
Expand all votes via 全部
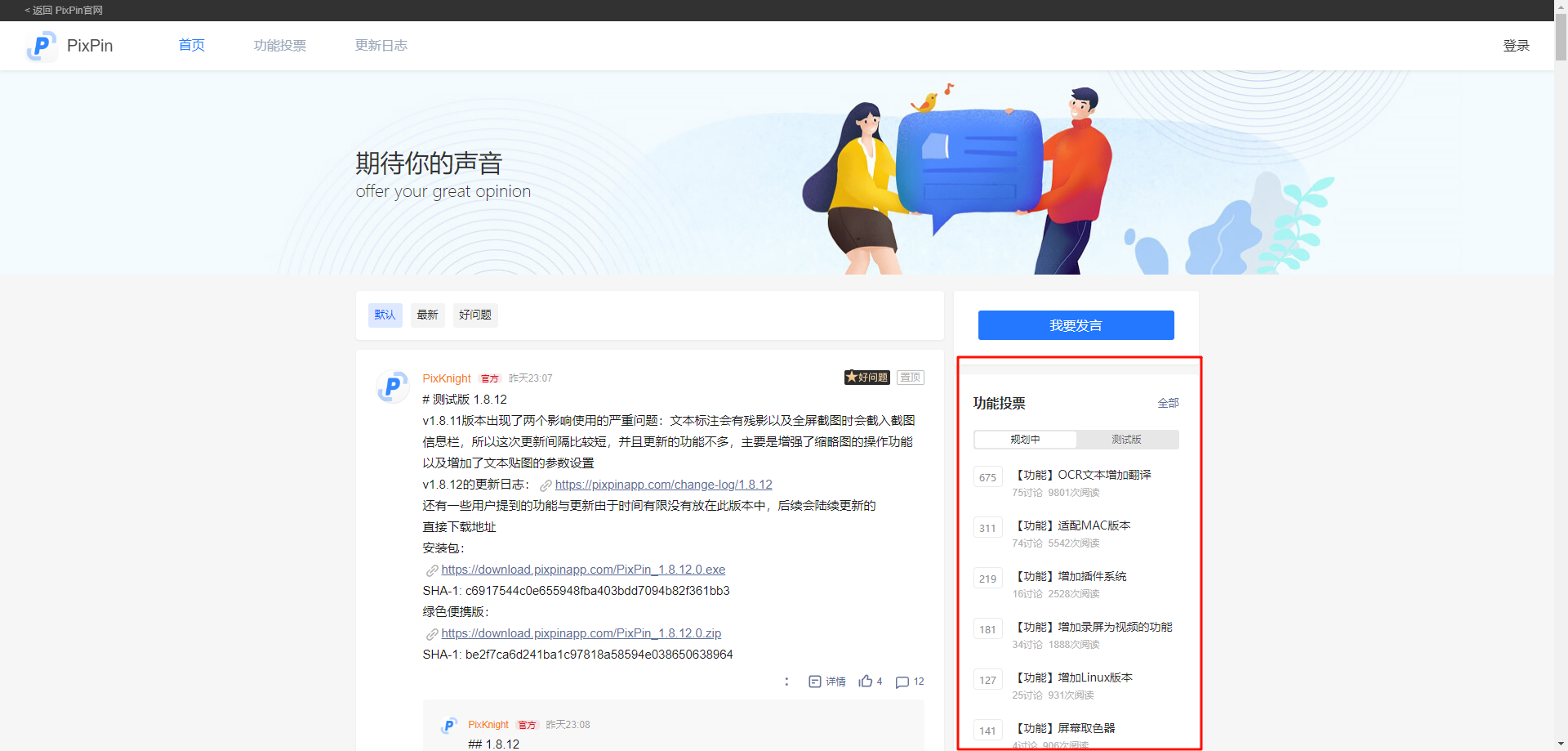click(x=1167, y=403)
